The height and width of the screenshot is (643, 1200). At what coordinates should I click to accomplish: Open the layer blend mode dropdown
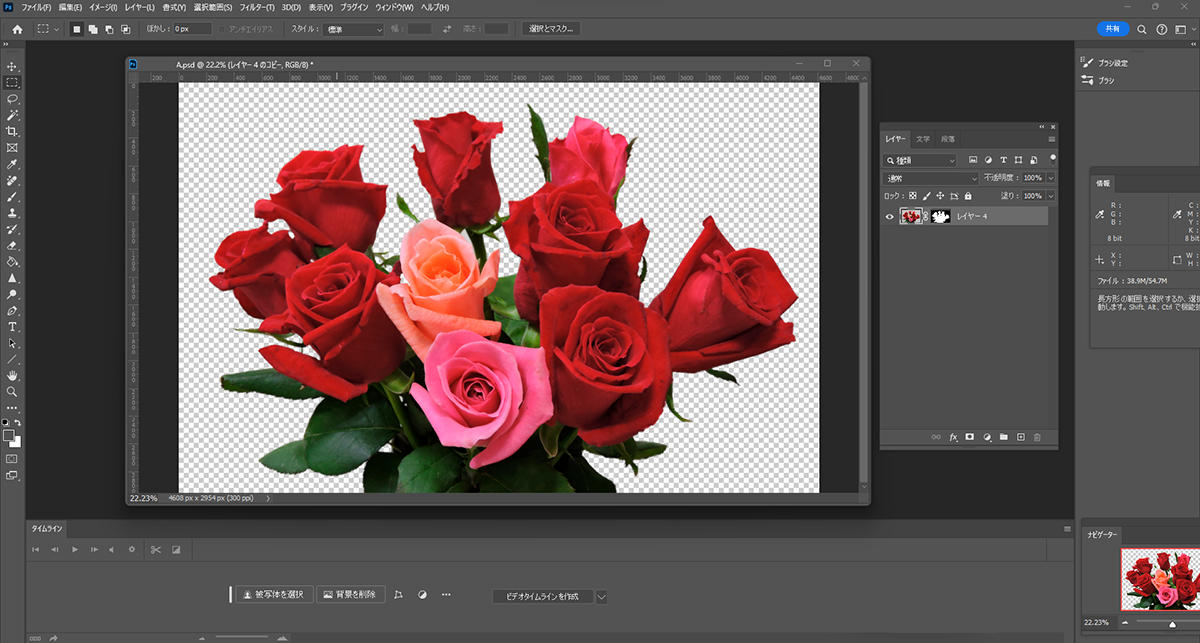[x=931, y=178]
